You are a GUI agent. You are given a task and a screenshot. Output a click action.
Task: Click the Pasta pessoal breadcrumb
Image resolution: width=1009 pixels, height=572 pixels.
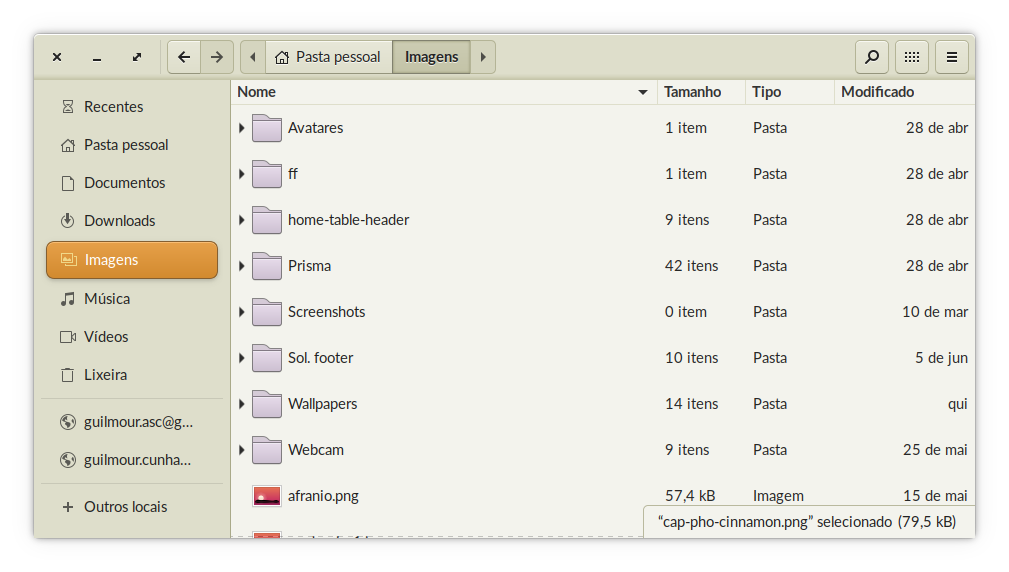coord(328,57)
